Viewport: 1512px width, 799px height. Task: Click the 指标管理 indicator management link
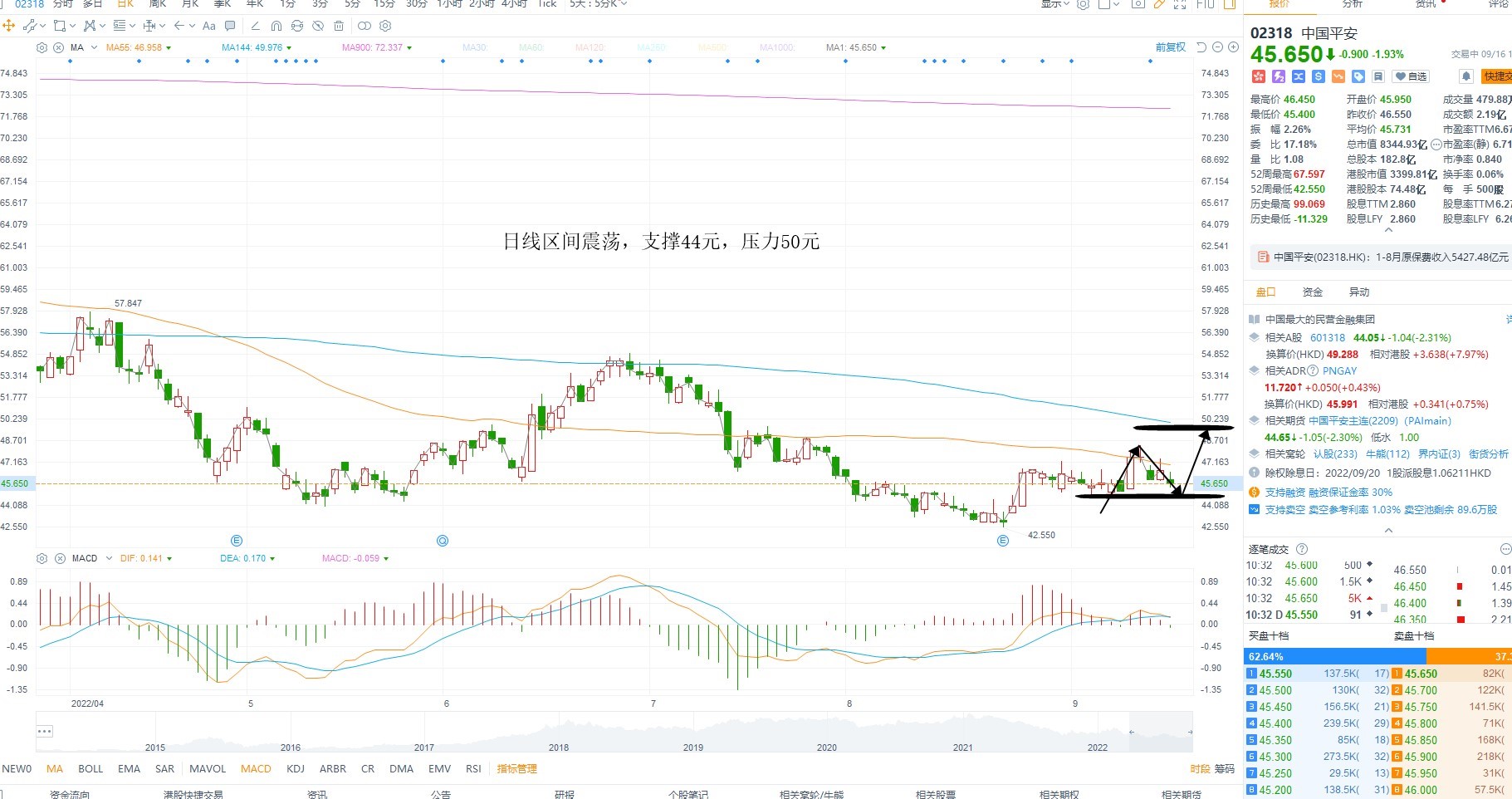(x=517, y=769)
